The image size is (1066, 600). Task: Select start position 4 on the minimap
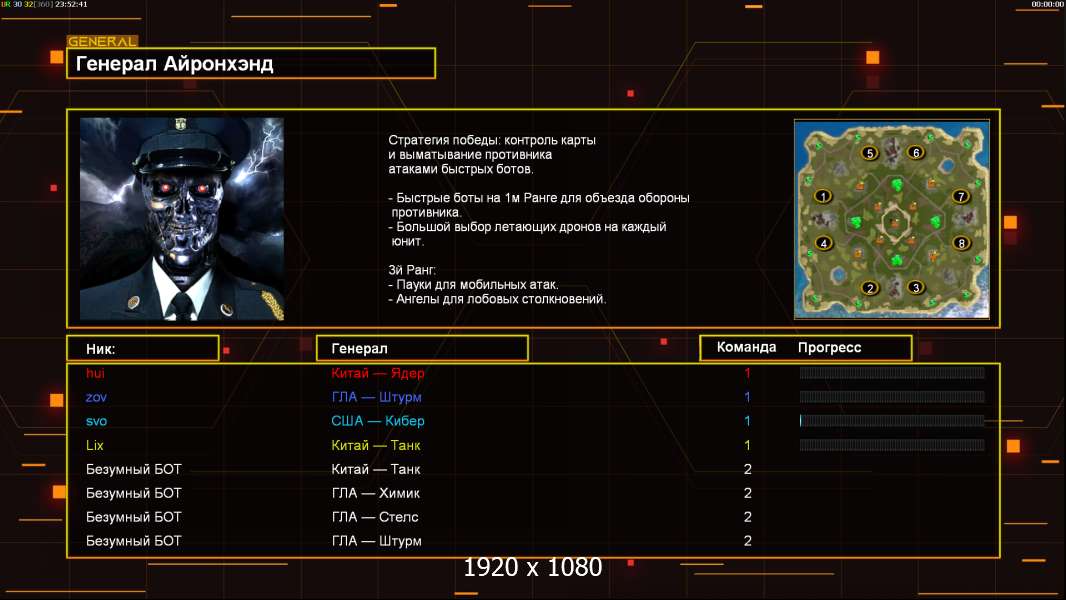tap(823, 243)
